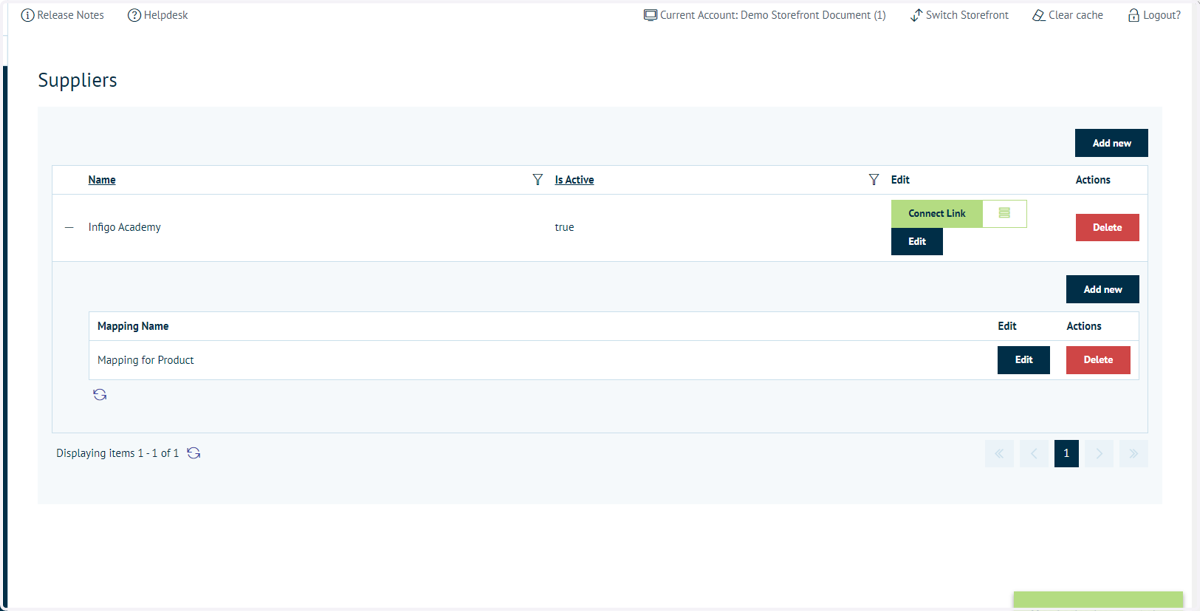The height and width of the screenshot is (611, 1200).
Task: Click the list icon beside Connect Link
Action: (1005, 214)
